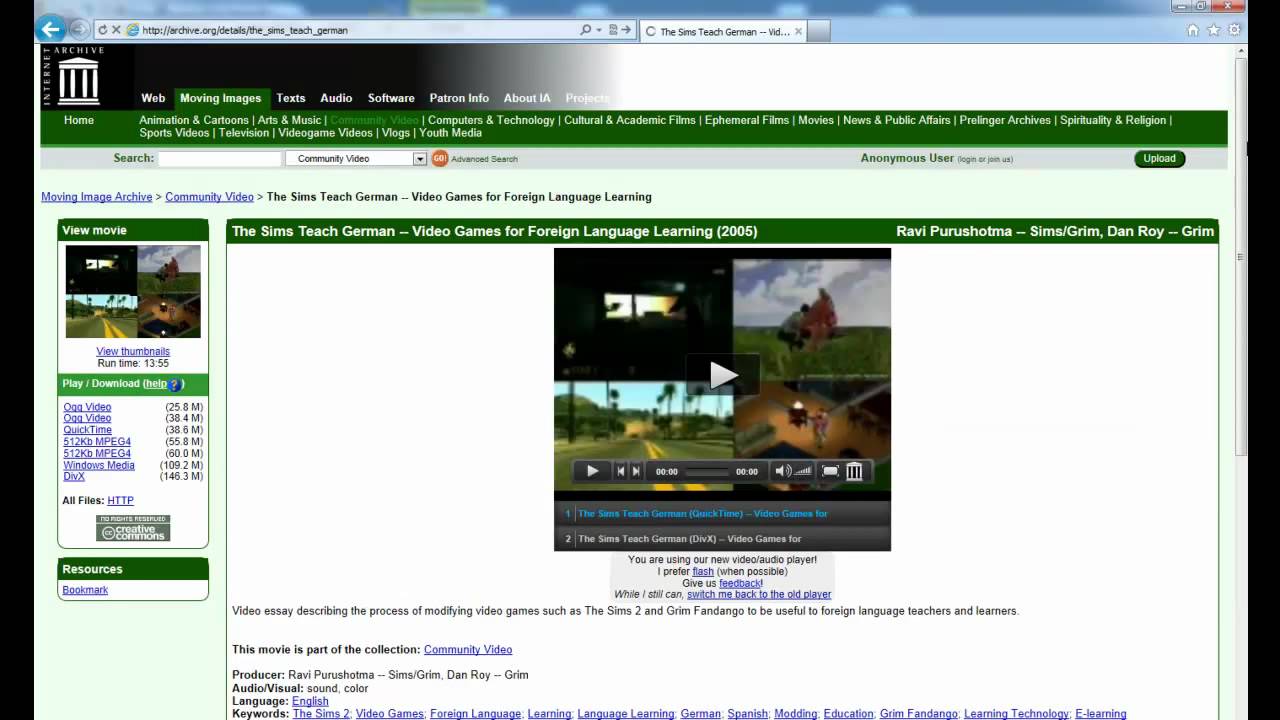Open About IA navigation tab
The width and height of the screenshot is (1280, 720).
[527, 98]
